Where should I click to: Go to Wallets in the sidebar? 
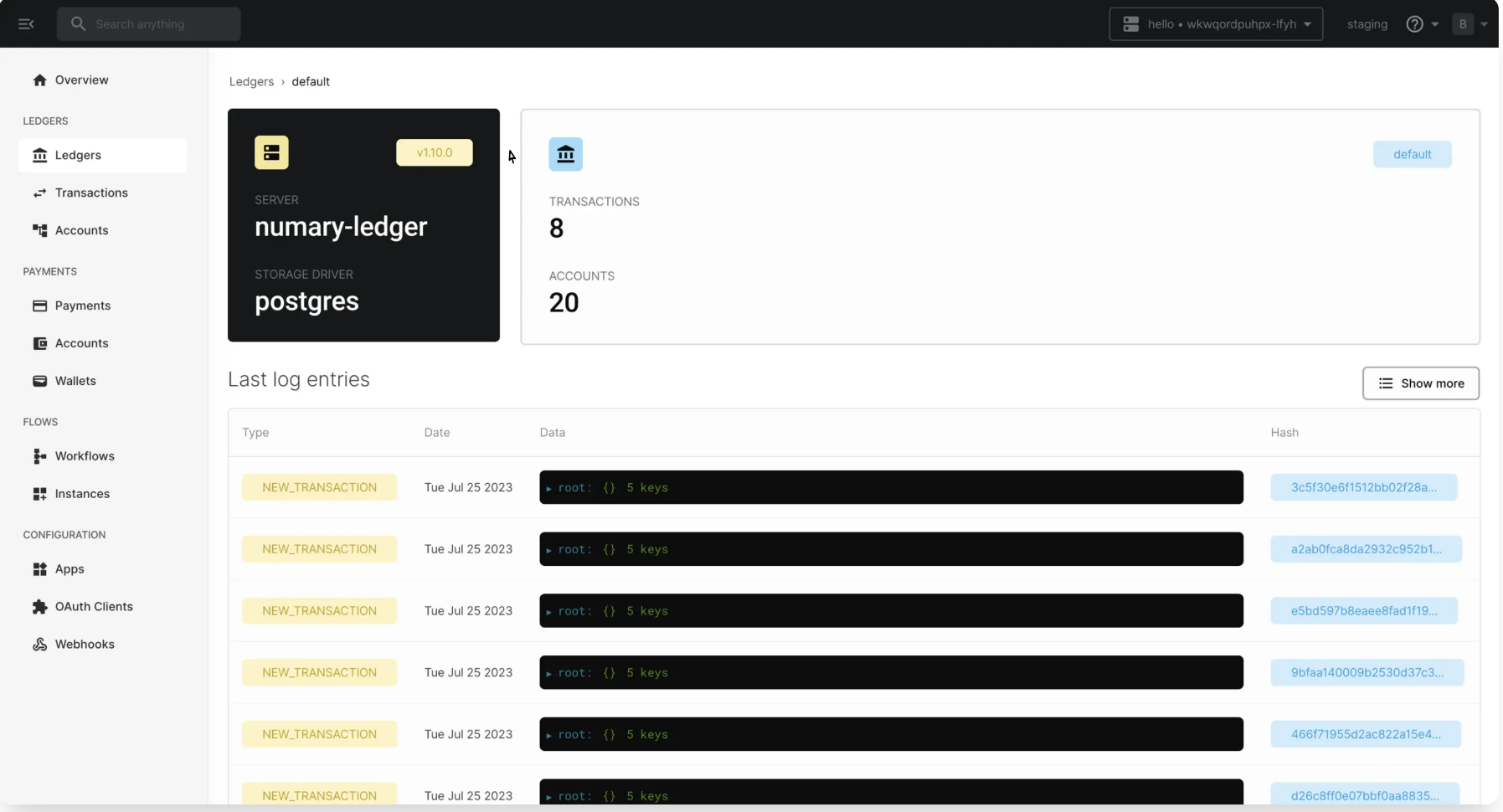tap(75, 381)
